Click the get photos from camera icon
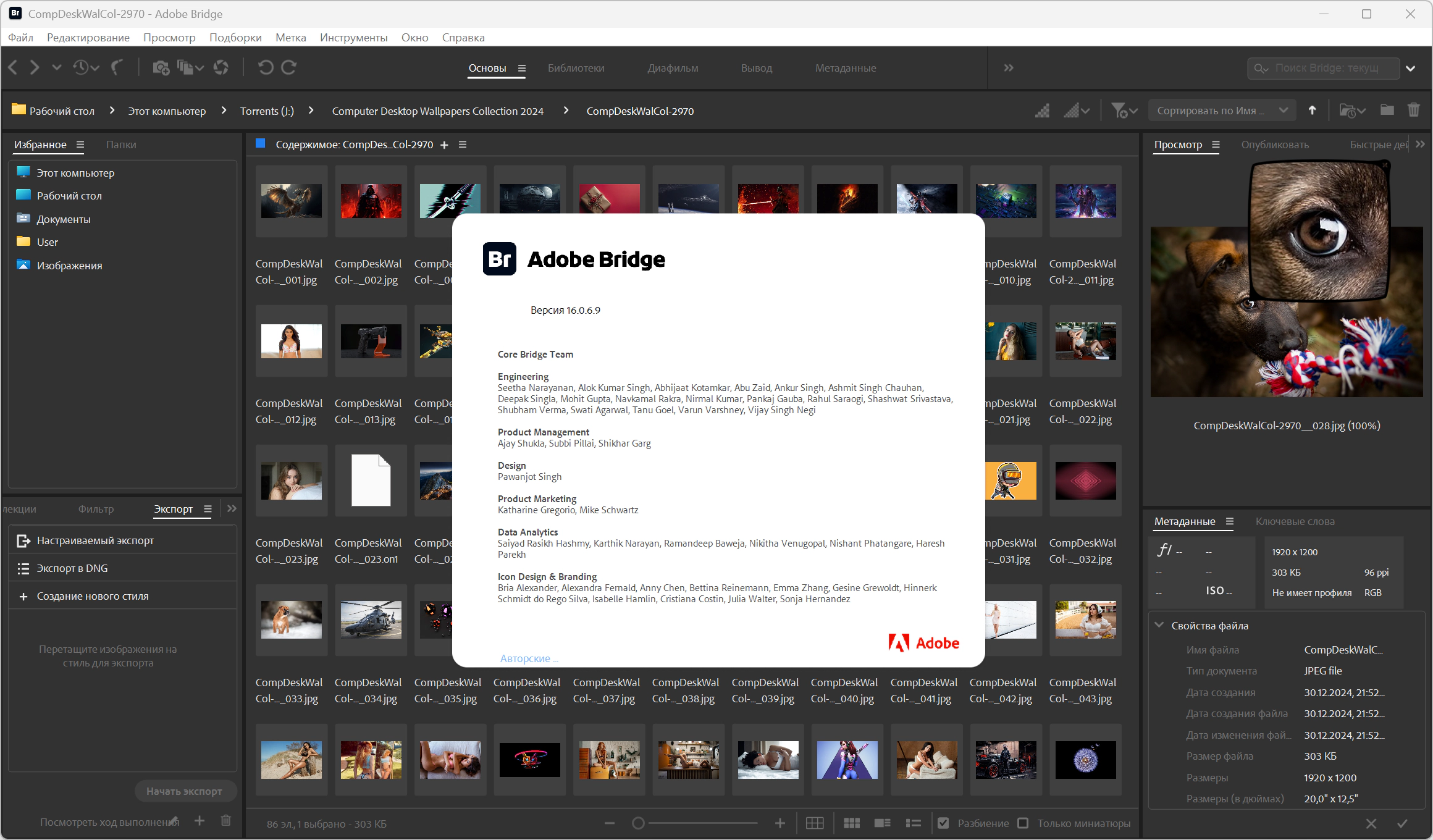The height and width of the screenshot is (840, 1433). 161,67
